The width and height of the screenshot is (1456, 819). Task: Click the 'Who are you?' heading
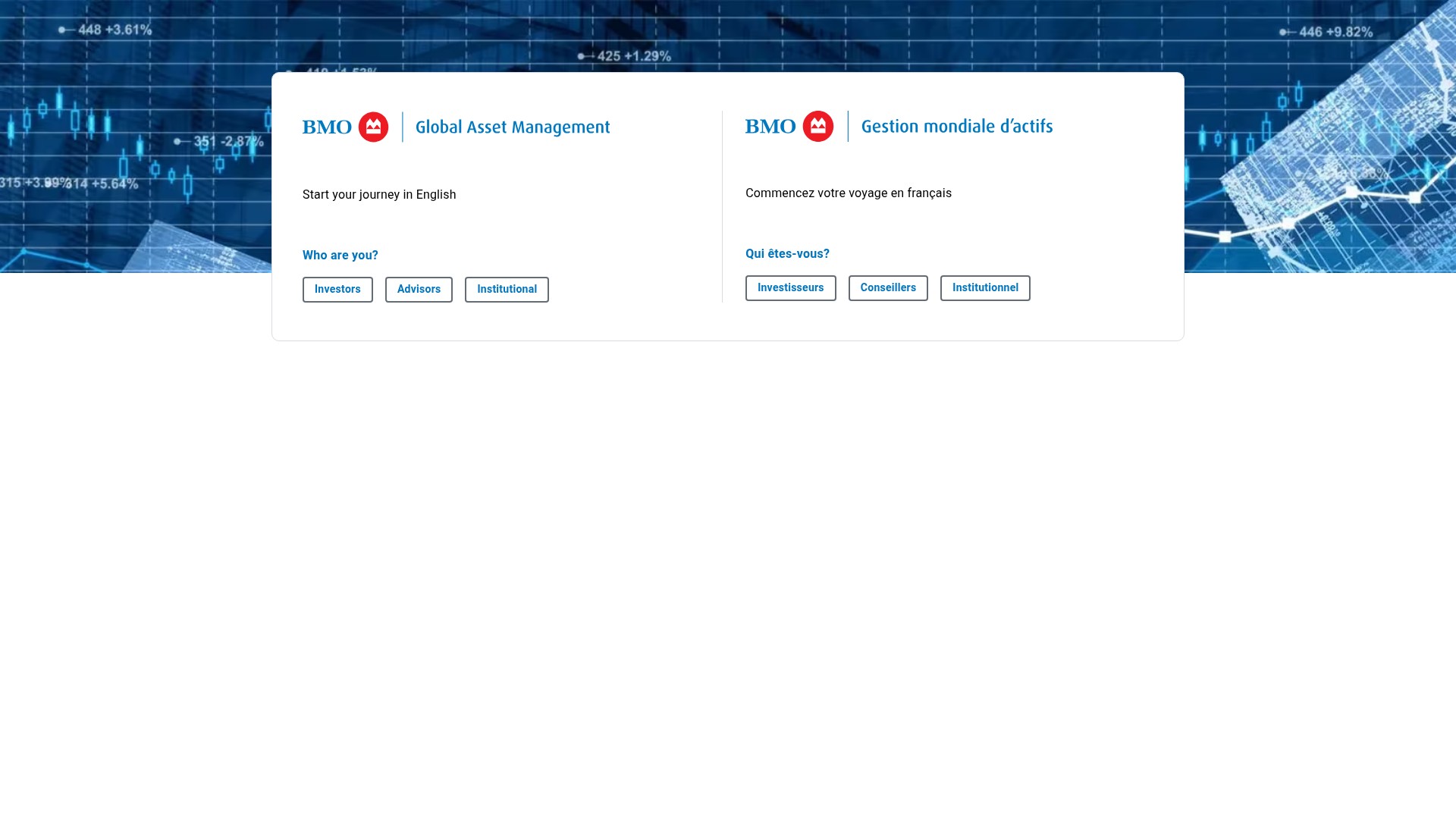pyautogui.click(x=340, y=256)
